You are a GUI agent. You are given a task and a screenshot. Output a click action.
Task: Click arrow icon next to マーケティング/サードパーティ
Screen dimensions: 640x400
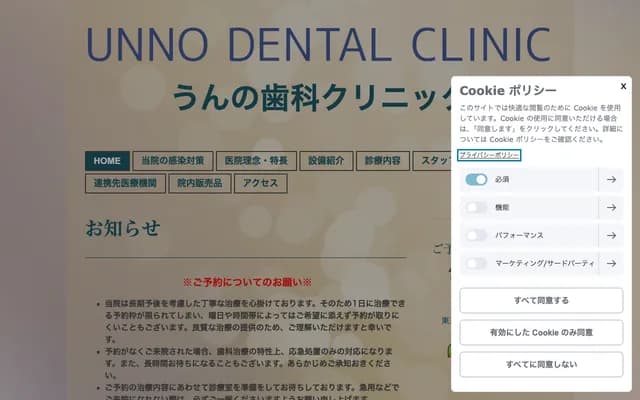610,264
